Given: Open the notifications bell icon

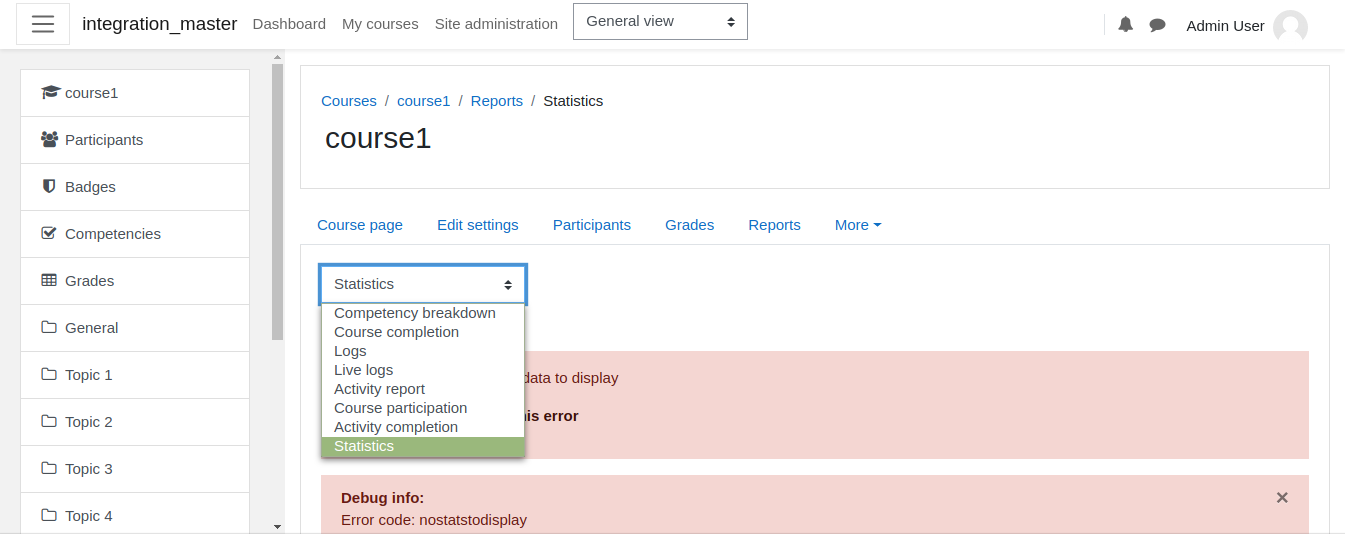Looking at the screenshot, I should click(1126, 25).
